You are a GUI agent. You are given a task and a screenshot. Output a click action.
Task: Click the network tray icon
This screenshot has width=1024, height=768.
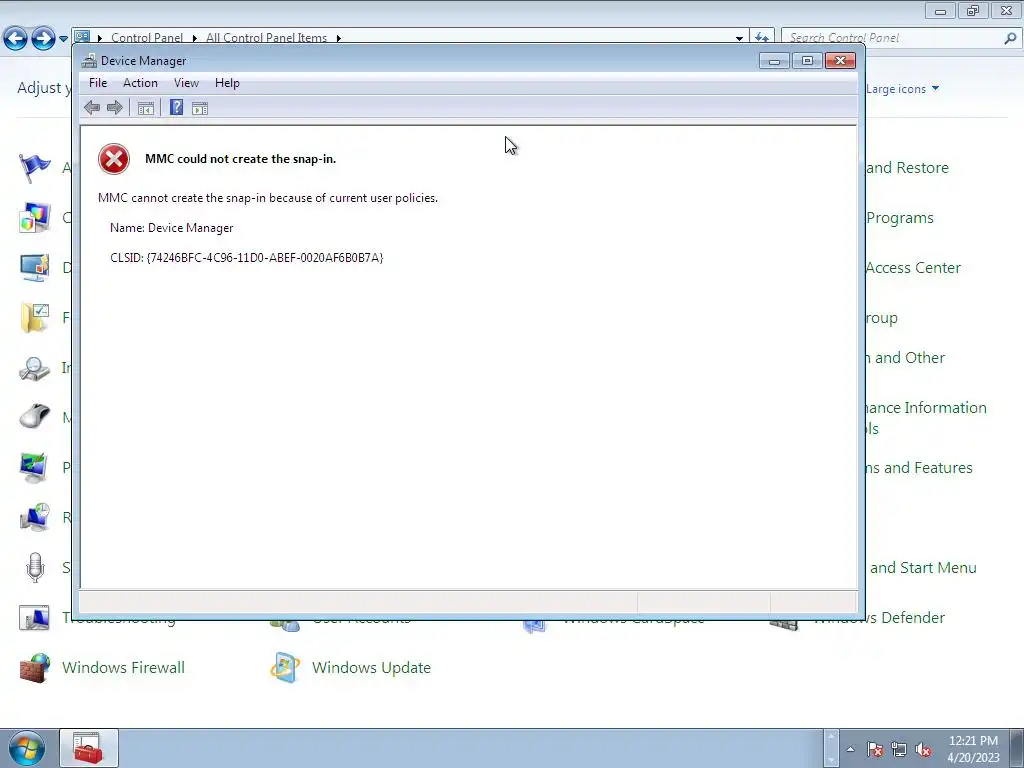(899, 749)
